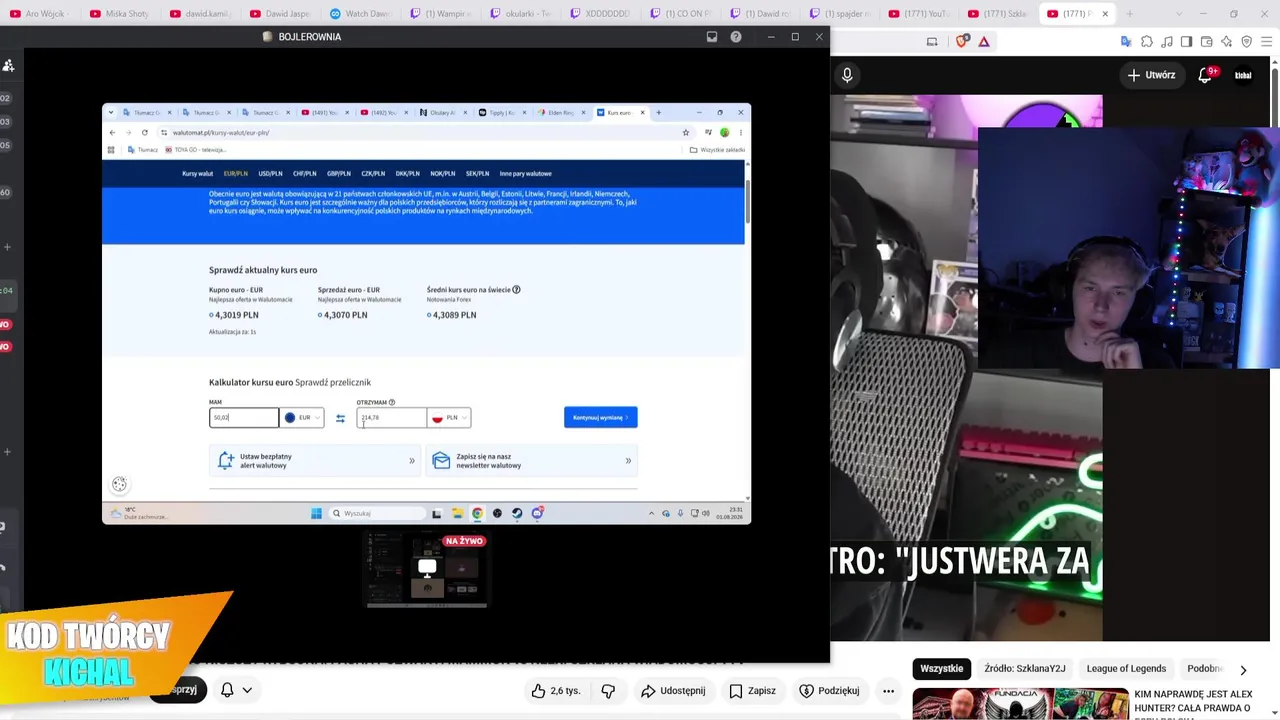
Task: Like the video with 2,6 tys. likes
Action: pyautogui.click(x=556, y=690)
